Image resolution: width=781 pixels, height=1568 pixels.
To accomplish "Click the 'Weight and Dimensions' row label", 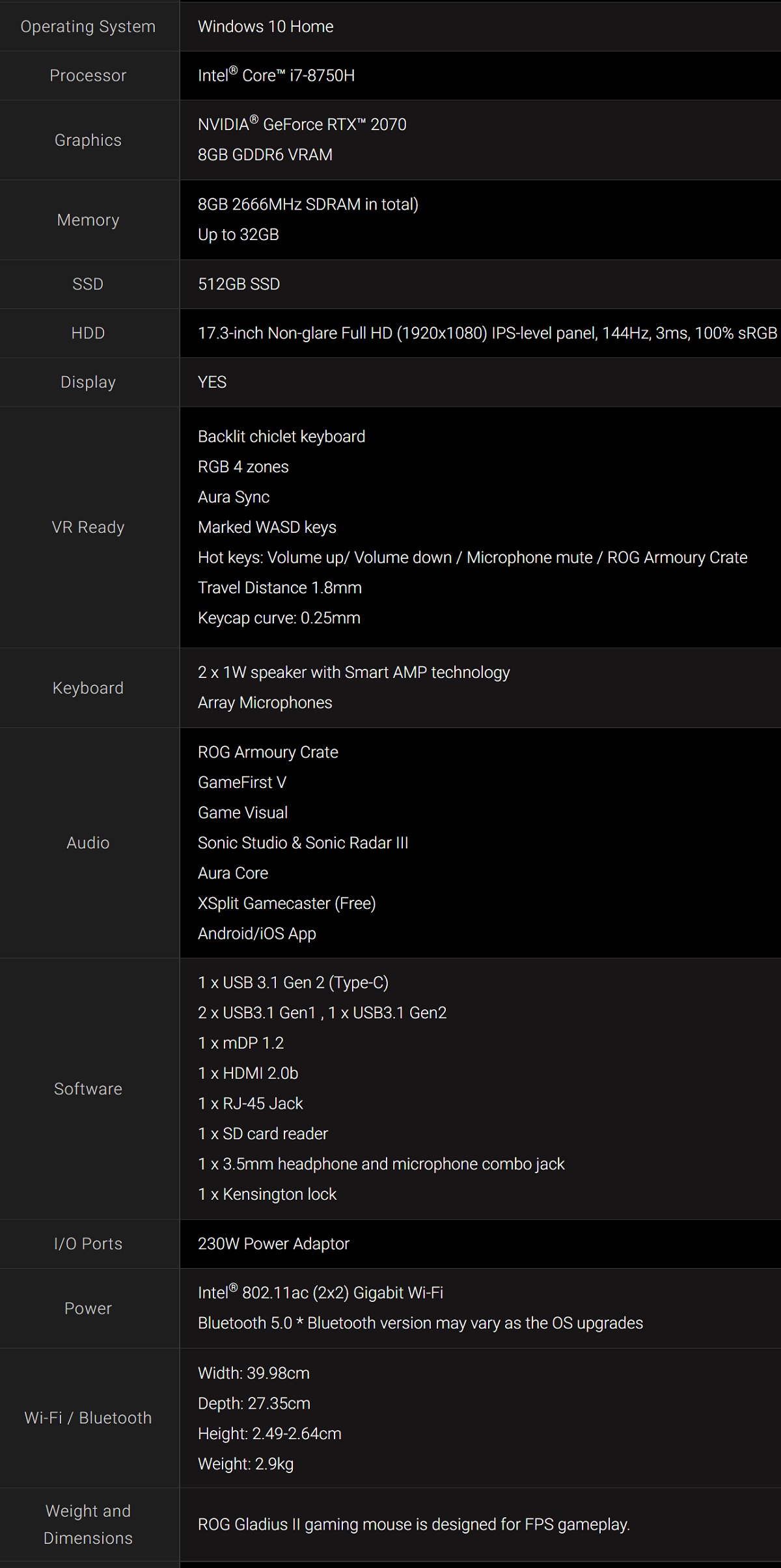I will 88,1524.
